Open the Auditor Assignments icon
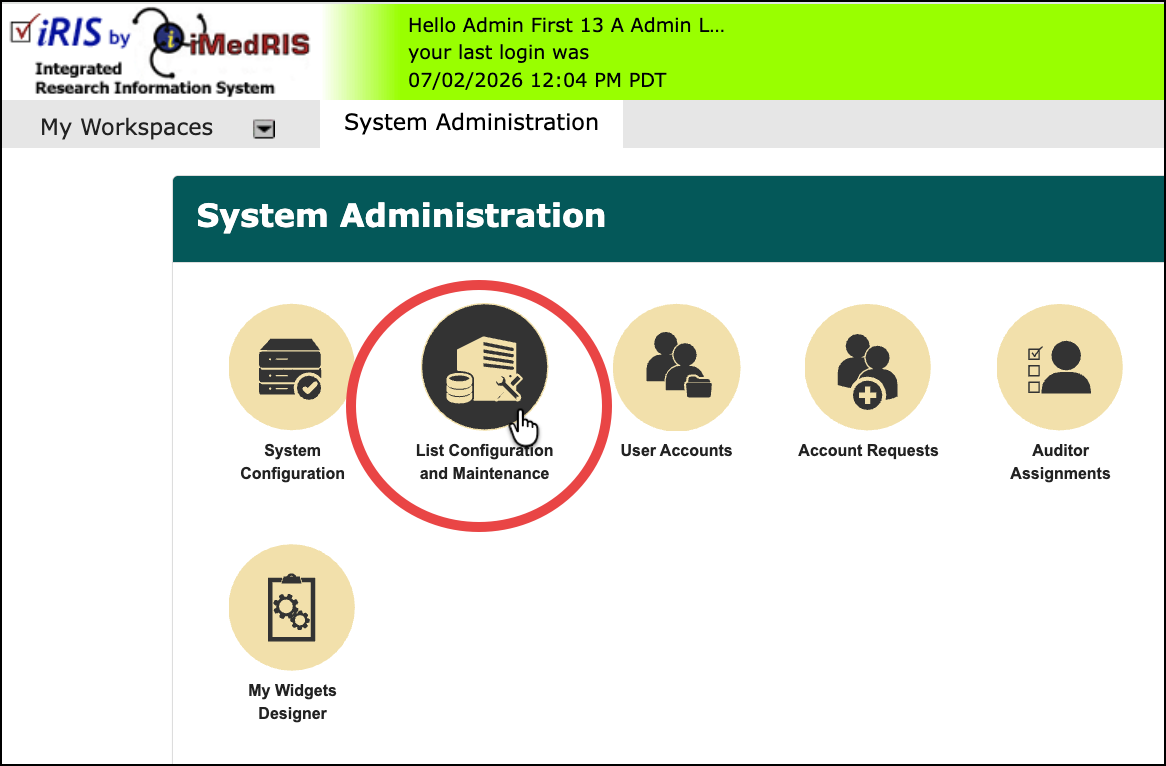The image size is (1166, 766). pos(1060,367)
